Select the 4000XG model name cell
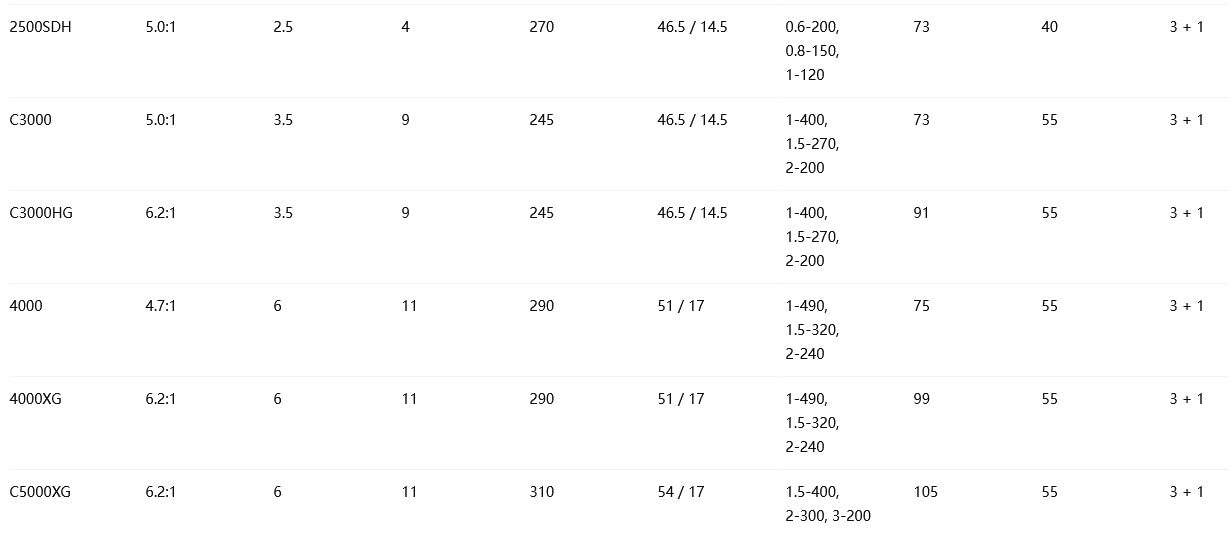Viewport: 1229px width, 545px height. tap(35, 399)
